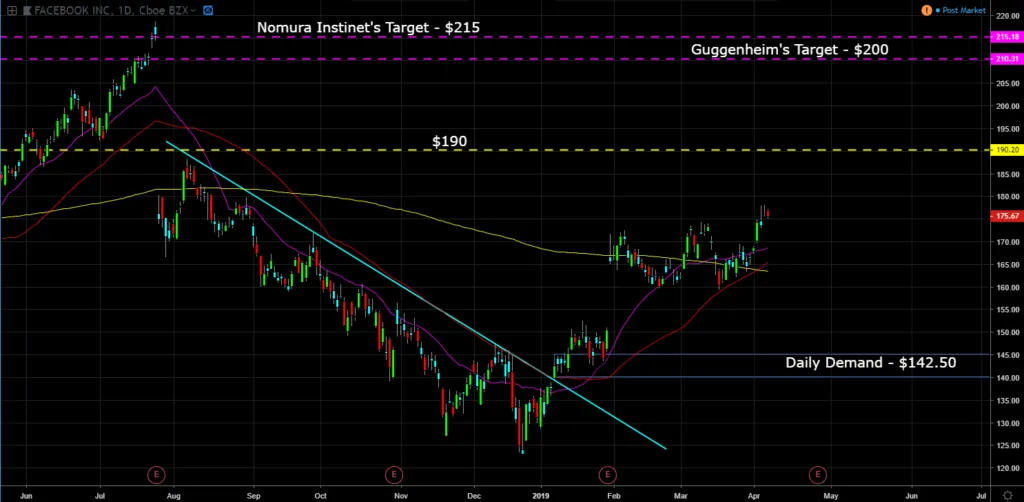Viewport: 1024px width, 502px height.
Task: Select the "Daily Demand - $142.50" annotation
Action: [871, 363]
